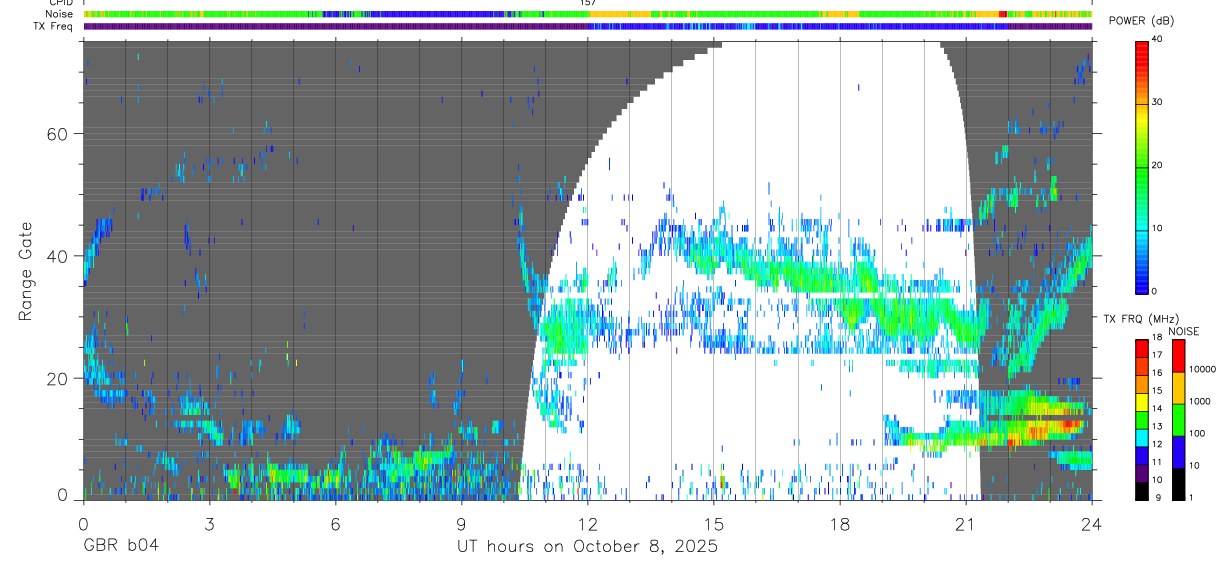The image size is (1228, 567).
Task: Click the Range Gate axis title
Action: 27,271
